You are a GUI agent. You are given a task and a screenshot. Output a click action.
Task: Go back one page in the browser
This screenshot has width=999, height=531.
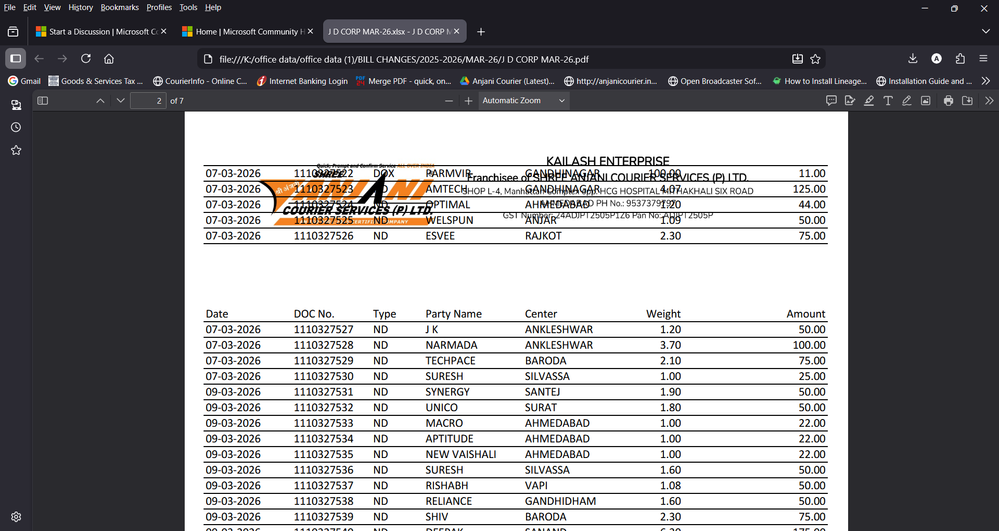[x=40, y=59]
